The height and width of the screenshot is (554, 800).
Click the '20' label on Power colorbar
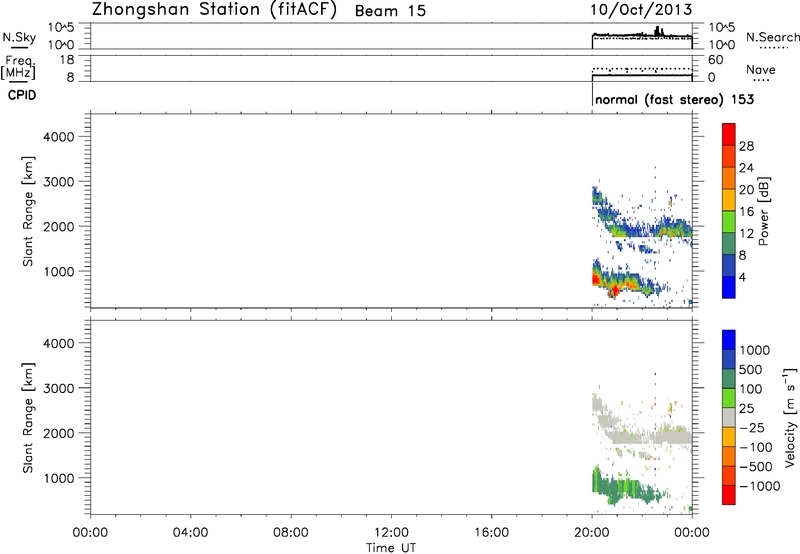[x=746, y=190]
